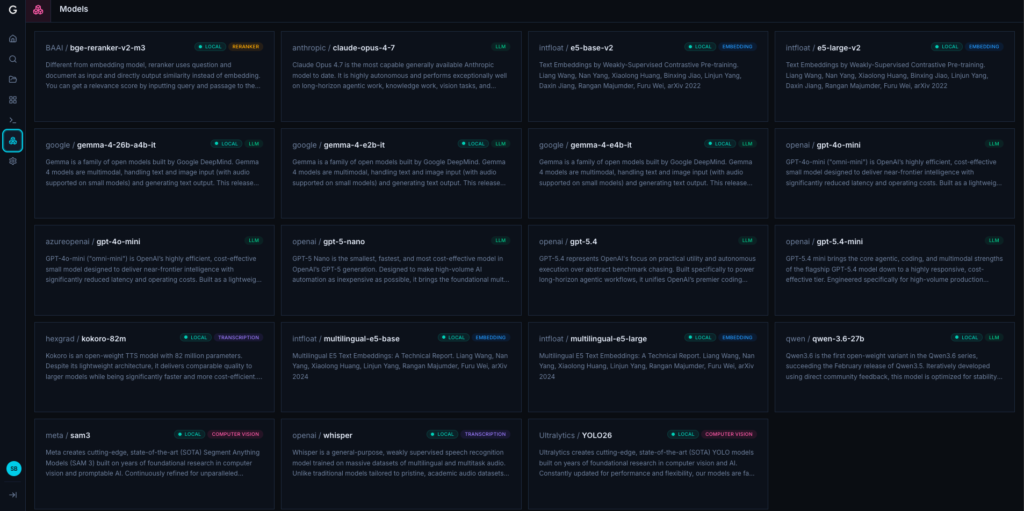The height and width of the screenshot is (511, 1024).
Task: Open the openai gpt-5-nano card
Action: (401, 270)
